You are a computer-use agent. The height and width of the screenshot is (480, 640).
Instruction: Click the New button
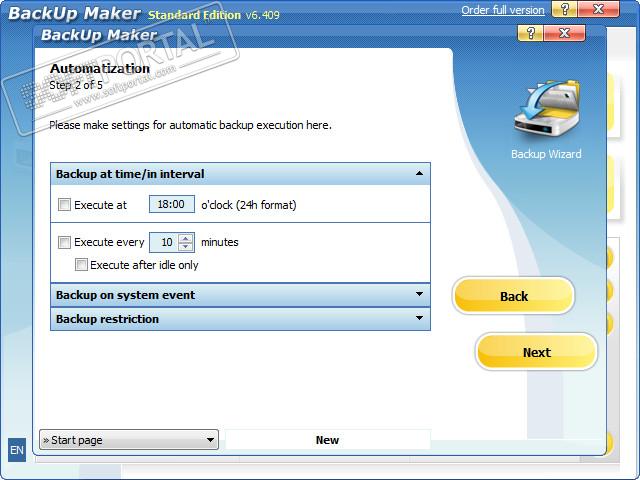tap(327, 440)
